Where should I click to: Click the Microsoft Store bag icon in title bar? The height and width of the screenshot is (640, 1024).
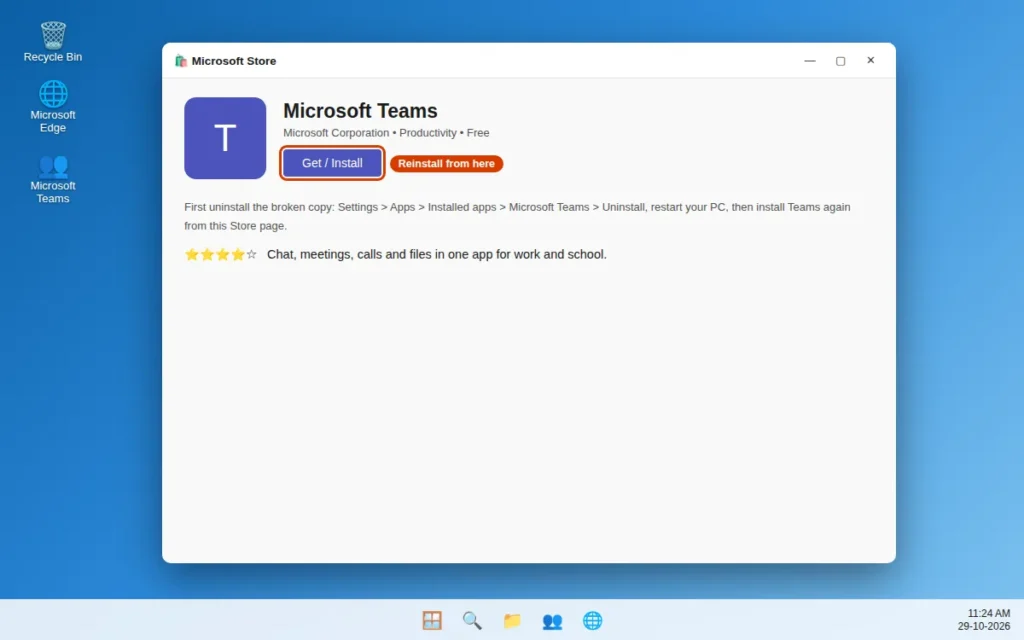point(181,61)
